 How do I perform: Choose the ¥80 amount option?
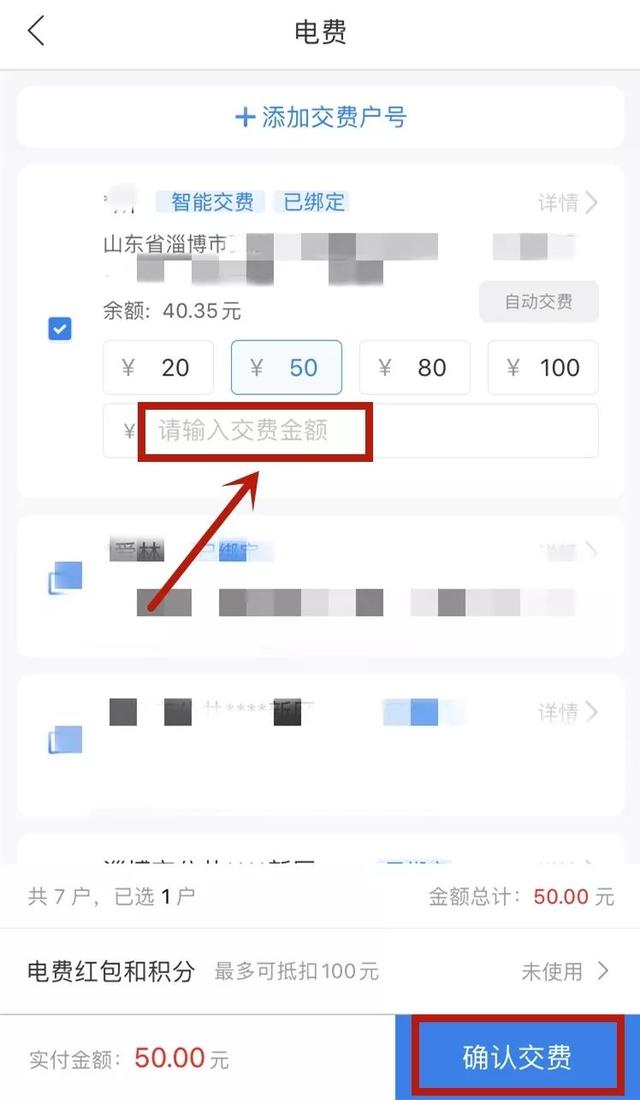(415, 368)
